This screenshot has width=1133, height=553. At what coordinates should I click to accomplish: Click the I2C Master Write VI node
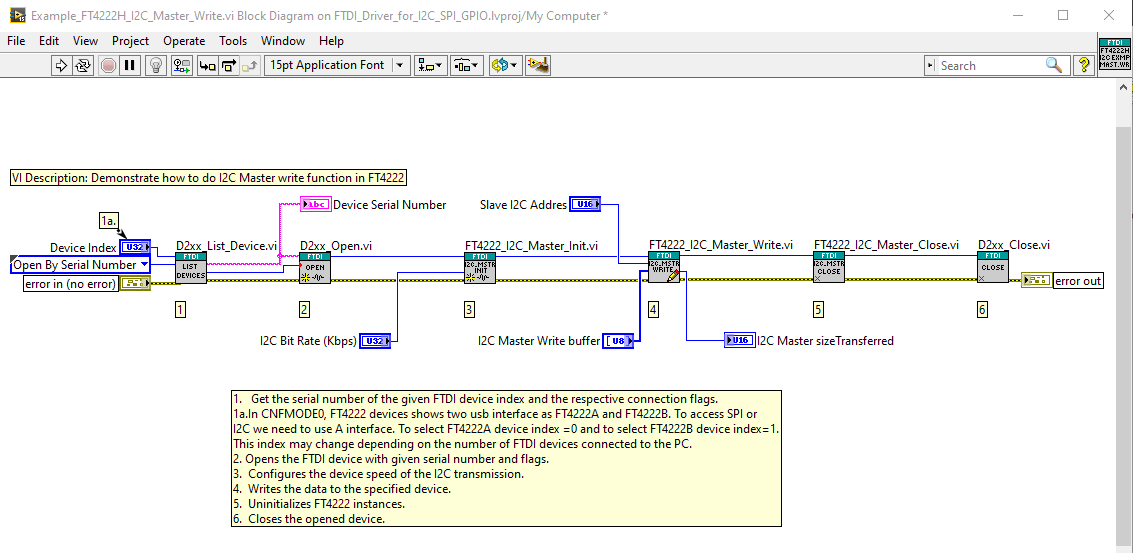coord(664,268)
